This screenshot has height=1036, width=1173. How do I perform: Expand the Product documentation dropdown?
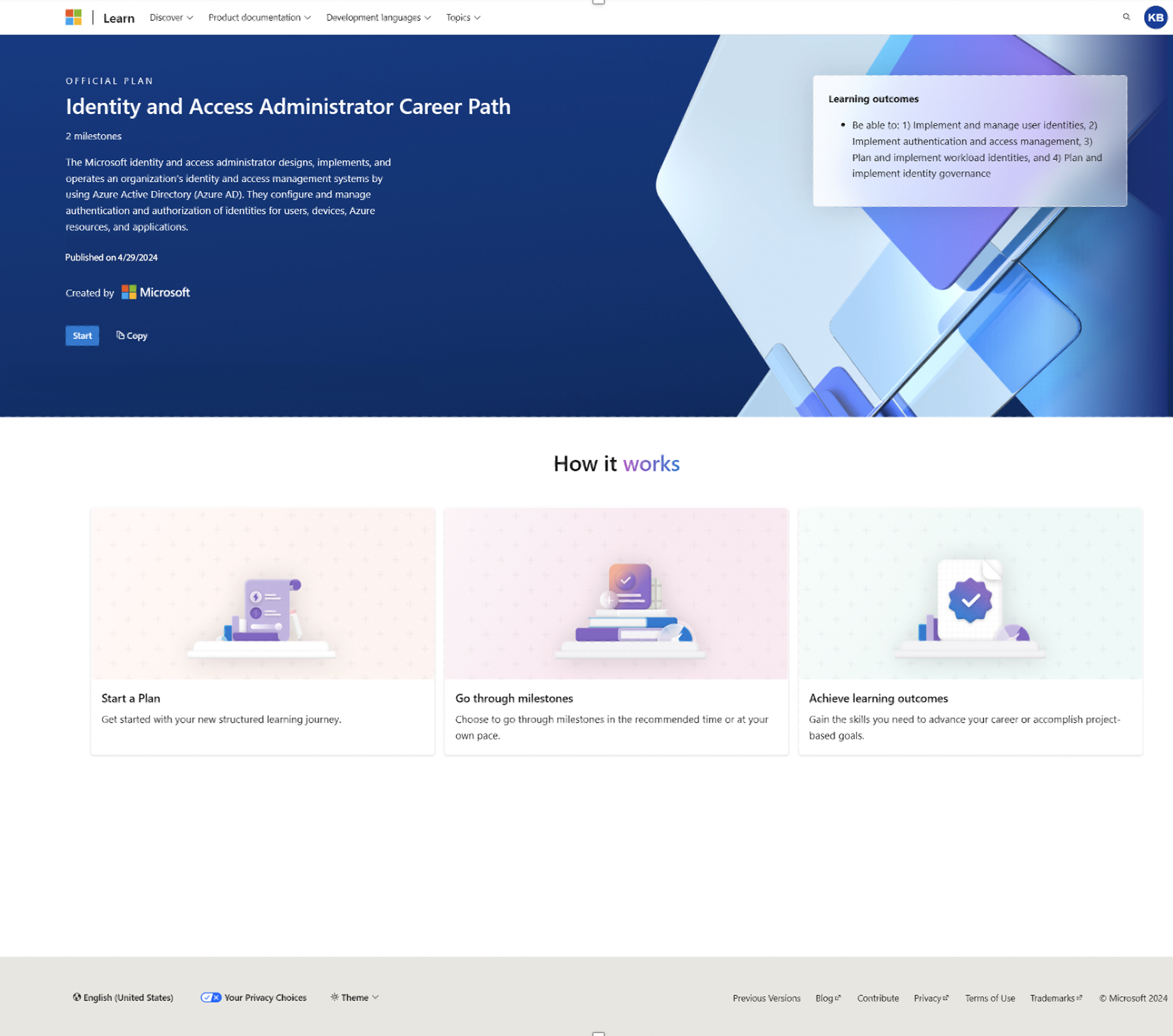(x=258, y=18)
